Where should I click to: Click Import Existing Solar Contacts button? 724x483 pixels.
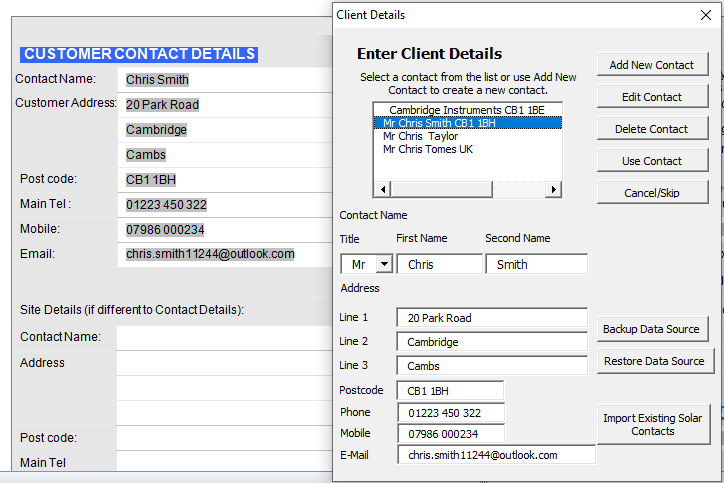(651, 425)
